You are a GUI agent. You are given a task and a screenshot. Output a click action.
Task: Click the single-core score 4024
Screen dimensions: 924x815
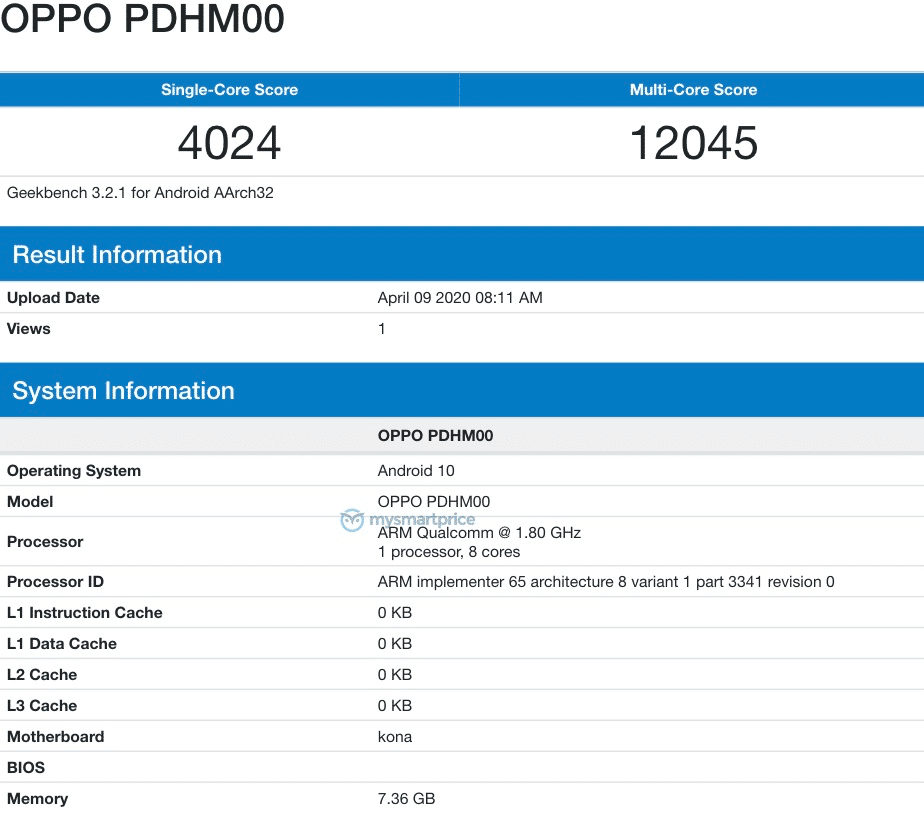coord(229,143)
